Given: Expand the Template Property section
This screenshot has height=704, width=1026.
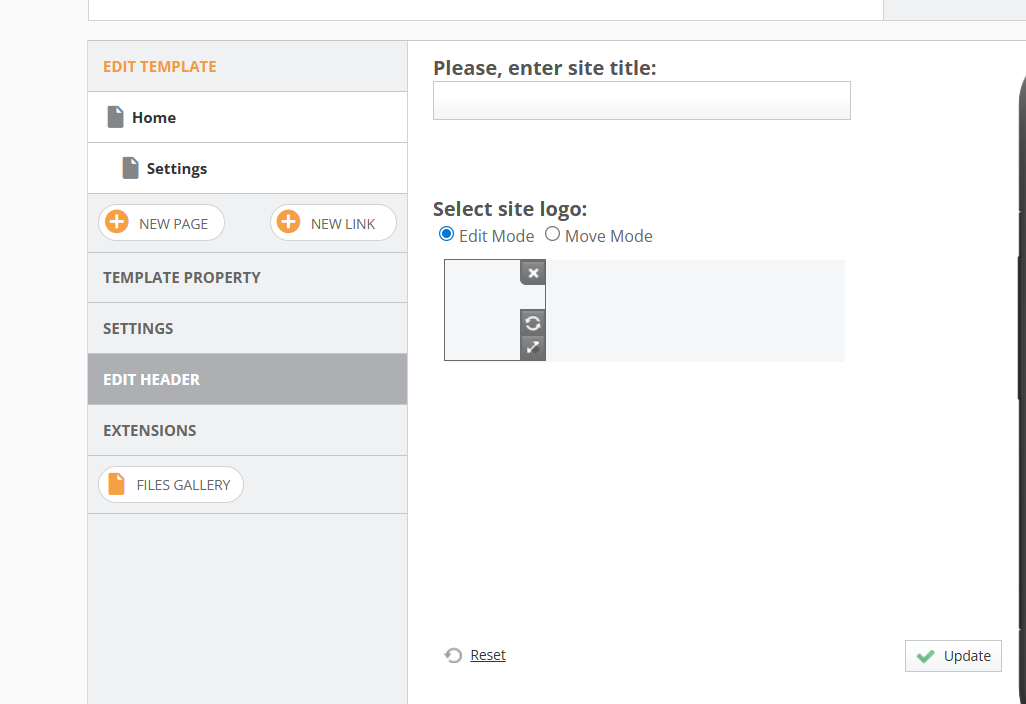Looking at the screenshot, I should click(x=247, y=277).
